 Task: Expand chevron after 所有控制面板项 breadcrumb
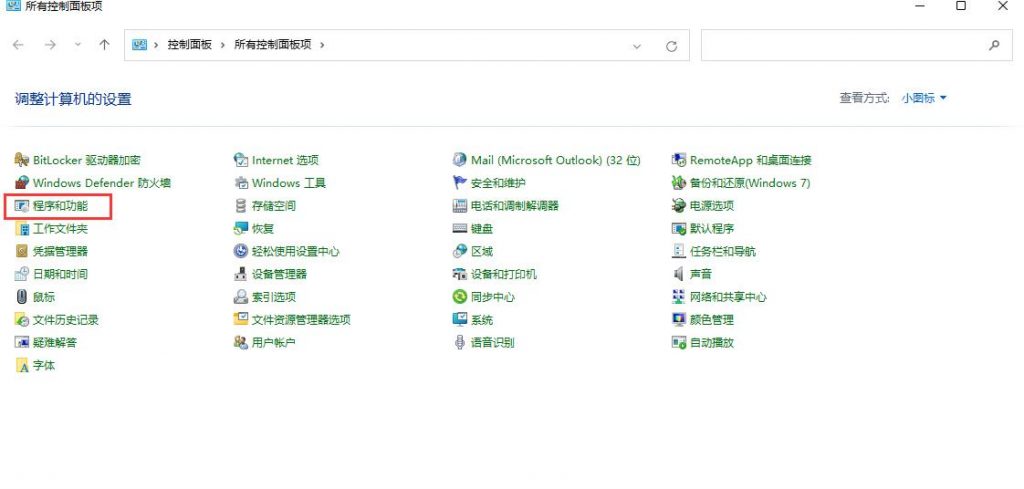pos(322,45)
